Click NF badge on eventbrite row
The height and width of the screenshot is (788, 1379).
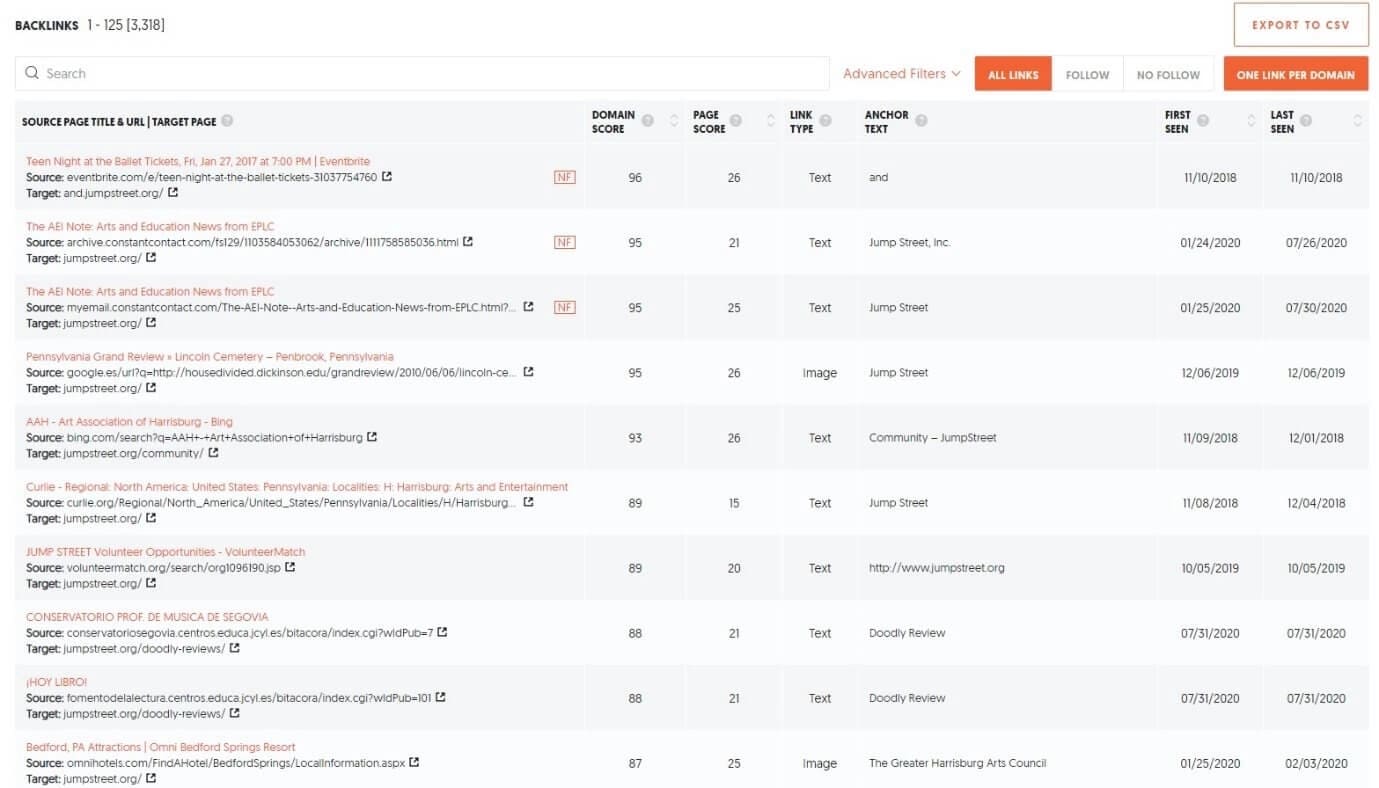tap(565, 177)
